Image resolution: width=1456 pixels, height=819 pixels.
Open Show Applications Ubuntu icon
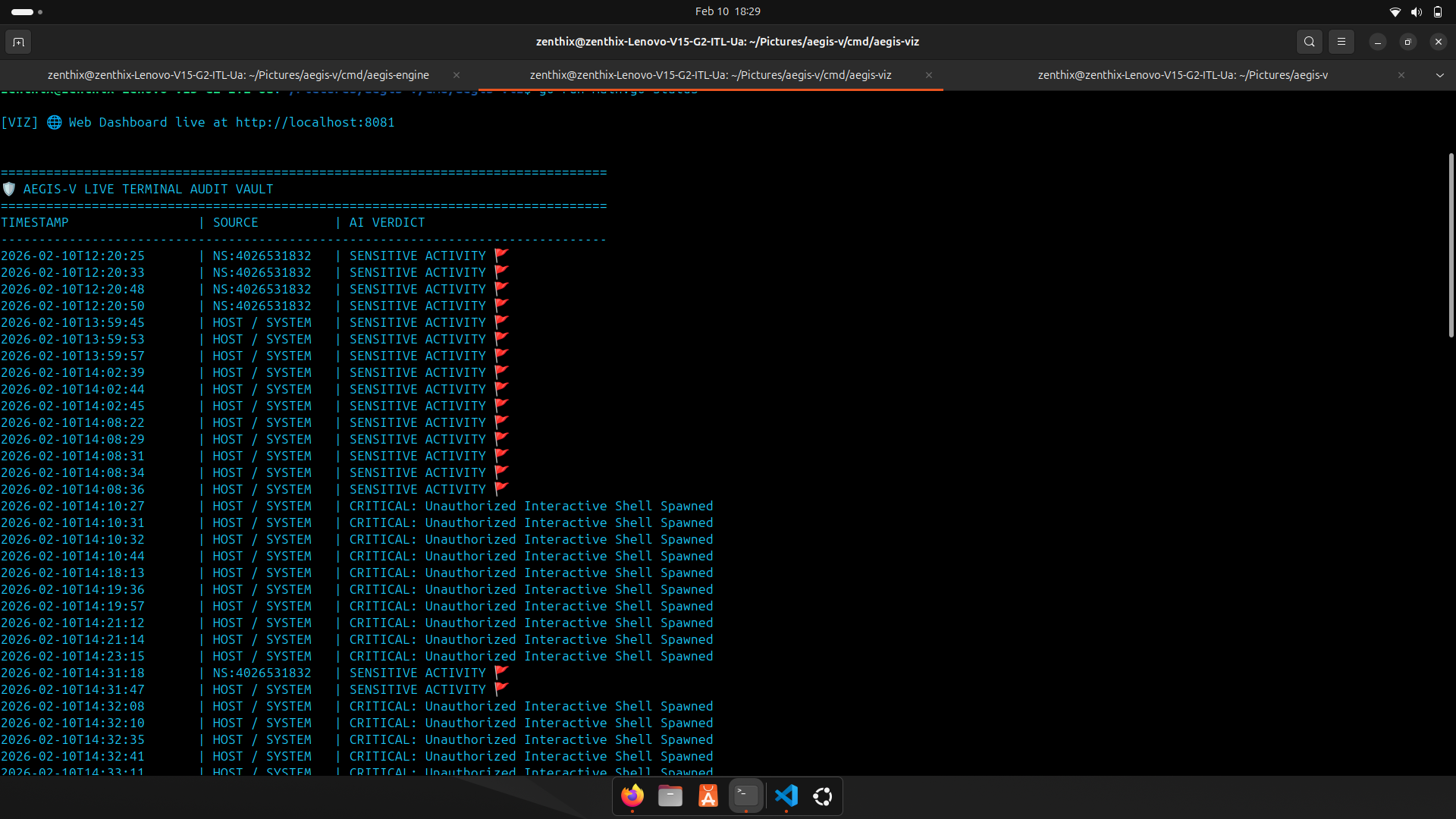coord(823,795)
